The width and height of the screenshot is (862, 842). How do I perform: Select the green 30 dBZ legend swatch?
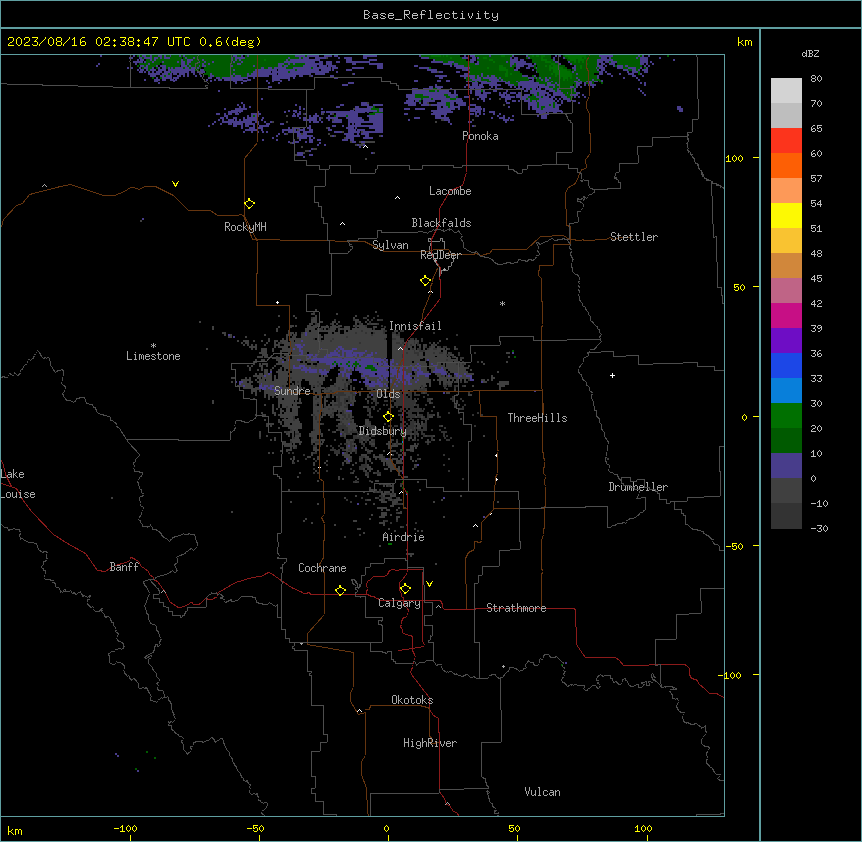pos(786,416)
